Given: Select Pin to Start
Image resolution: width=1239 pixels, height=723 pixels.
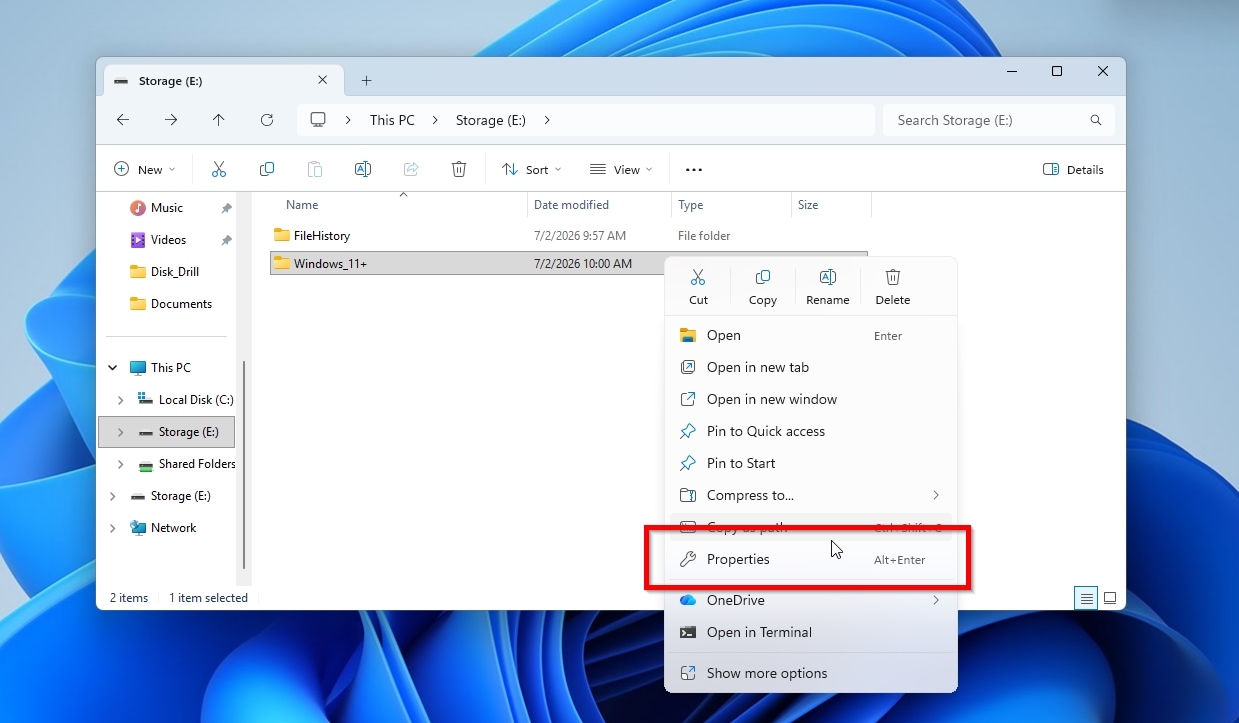Looking at the screenshot, I should (811, 463).
